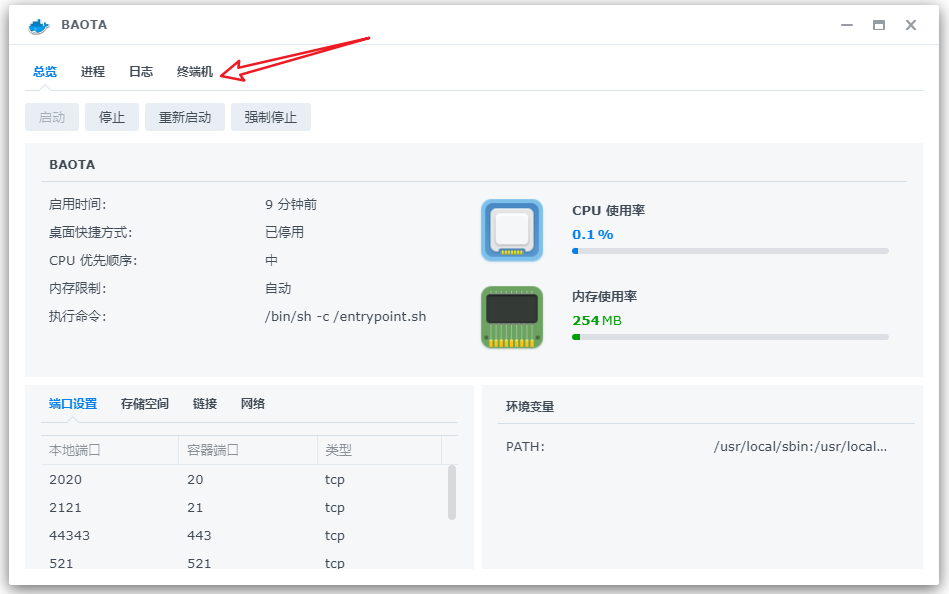Screen dimensions: 949x594
Task: View the 日志 tab
Action: (x=140, y=71)
